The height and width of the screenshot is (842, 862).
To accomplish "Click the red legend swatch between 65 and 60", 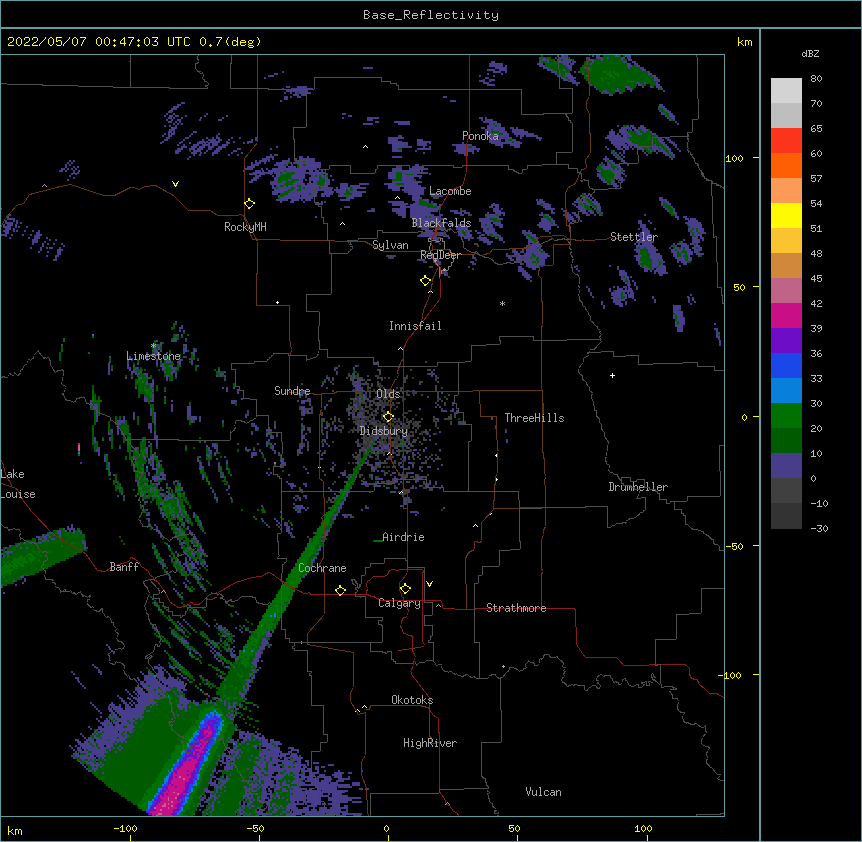I will [786, 141].
